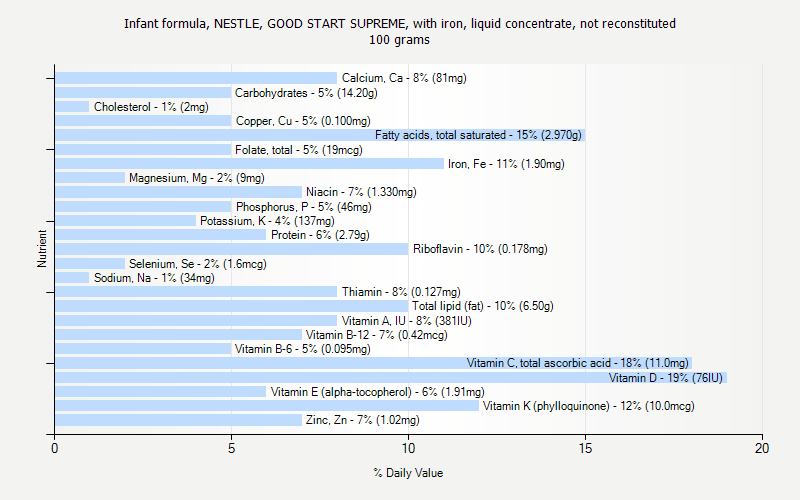Click the chart title mentioning NESTLE GOOD START
Image resolution: width=800 pixels, height=500 pixels.
400,23
